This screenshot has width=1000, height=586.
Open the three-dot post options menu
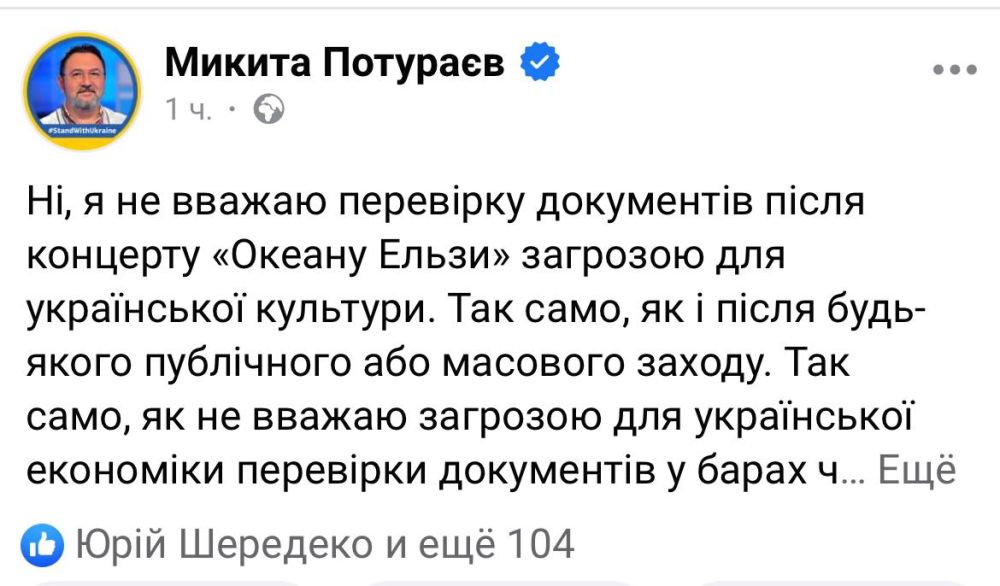[x=955, y=69]
